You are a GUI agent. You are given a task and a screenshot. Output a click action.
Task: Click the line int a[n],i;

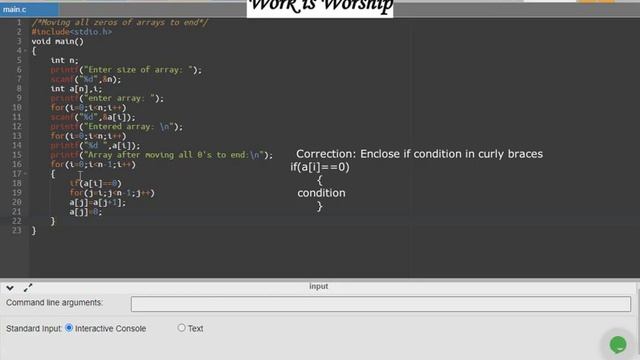[76, 89]
